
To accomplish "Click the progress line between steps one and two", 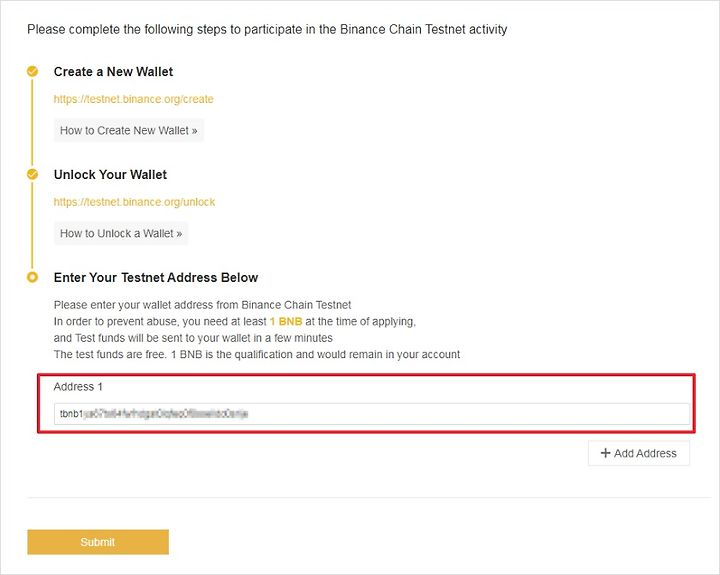I will (32, 122).
